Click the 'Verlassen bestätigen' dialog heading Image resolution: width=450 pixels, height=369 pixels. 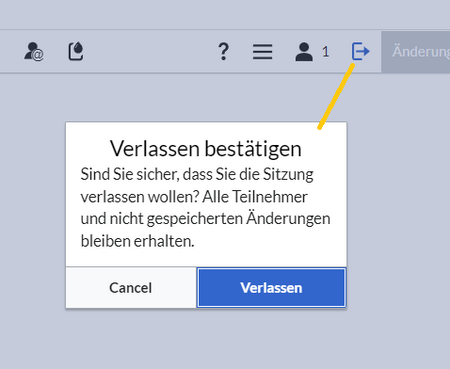point(206,149)
